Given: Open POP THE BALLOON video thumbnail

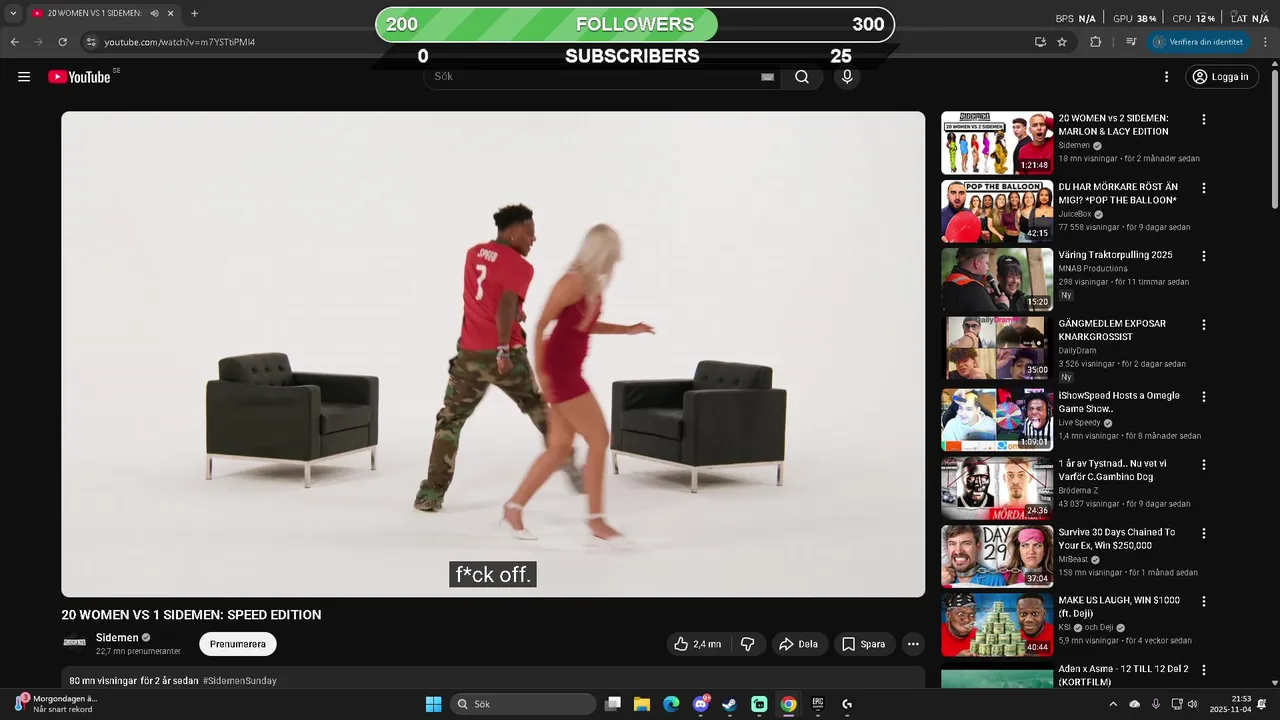Looking at the screenshot, I should [x=997, y=211].
